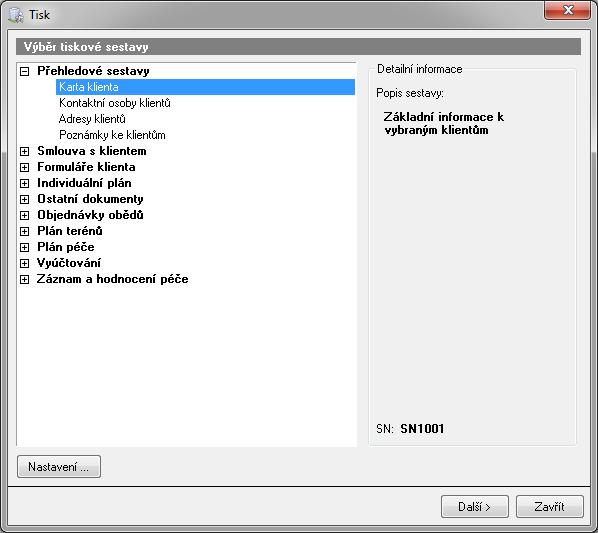Select the Plán terénů label
The image size is (598, 533).
[70, 231]
